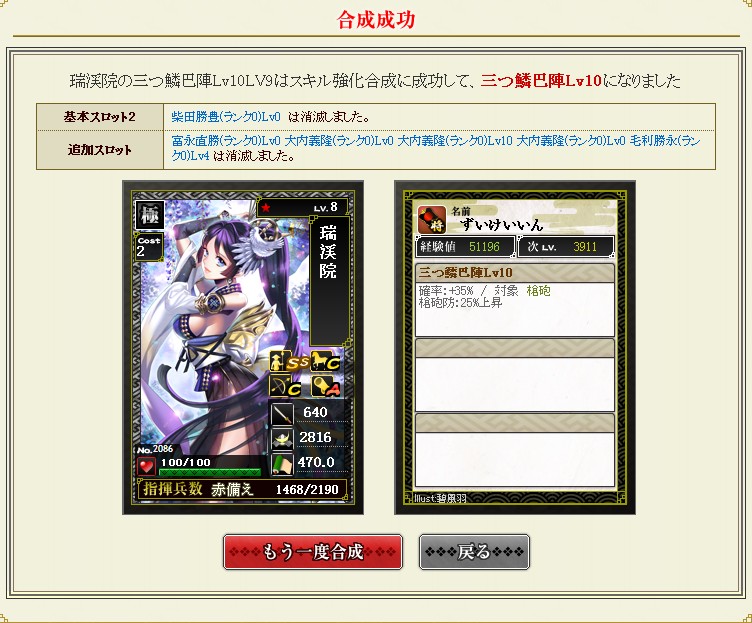Click the red heart HP icon
This screenshot has height=623, width=752.
point(146,466)
